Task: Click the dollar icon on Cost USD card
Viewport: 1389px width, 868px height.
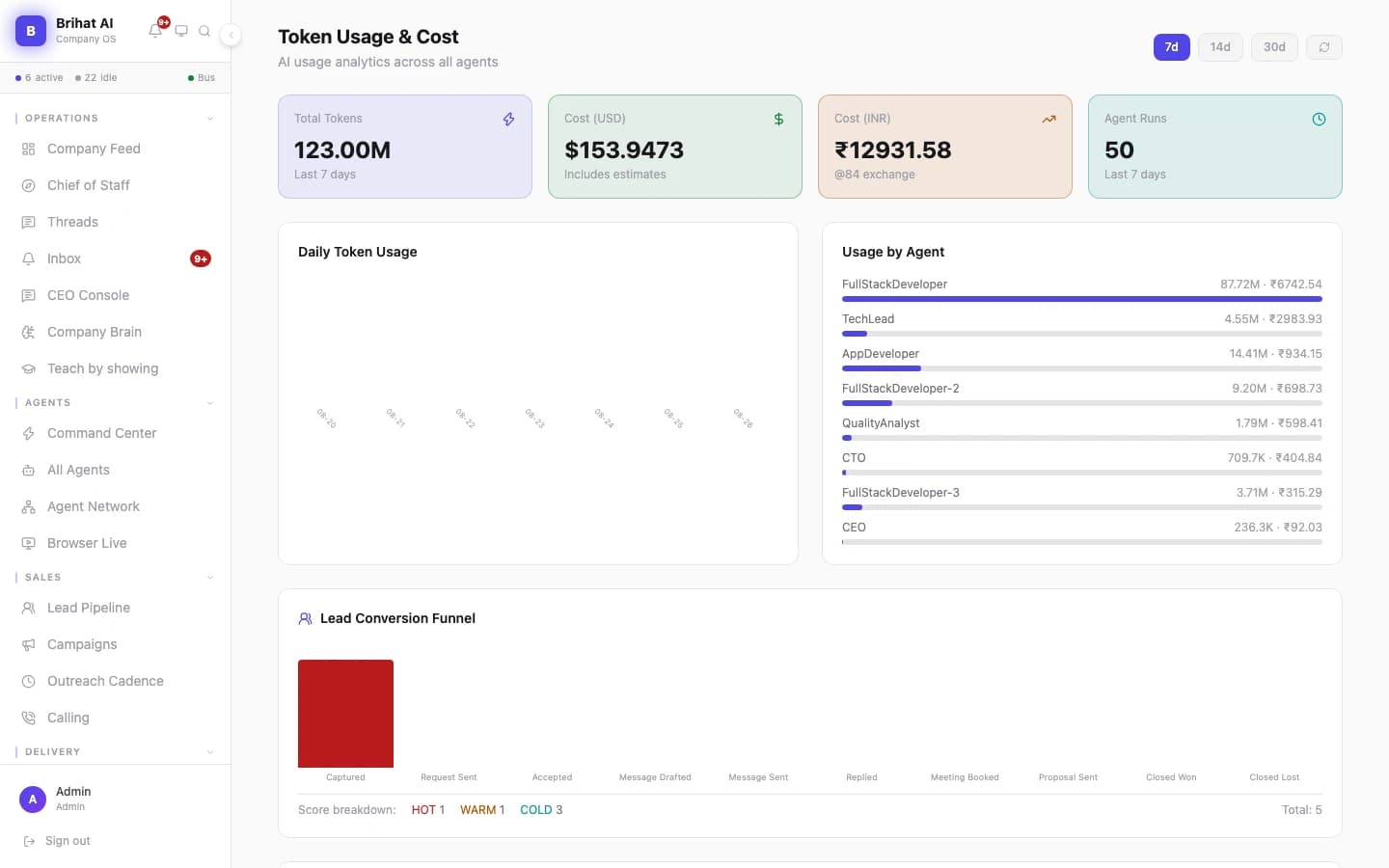Action: 778,120
